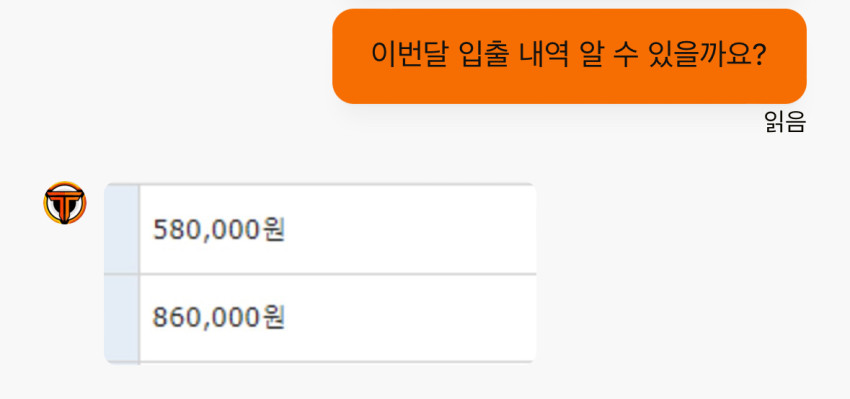Screen dimensions: 850x399
Task: Click the digits 860 in the second row
Action: (x=175, y=317)
